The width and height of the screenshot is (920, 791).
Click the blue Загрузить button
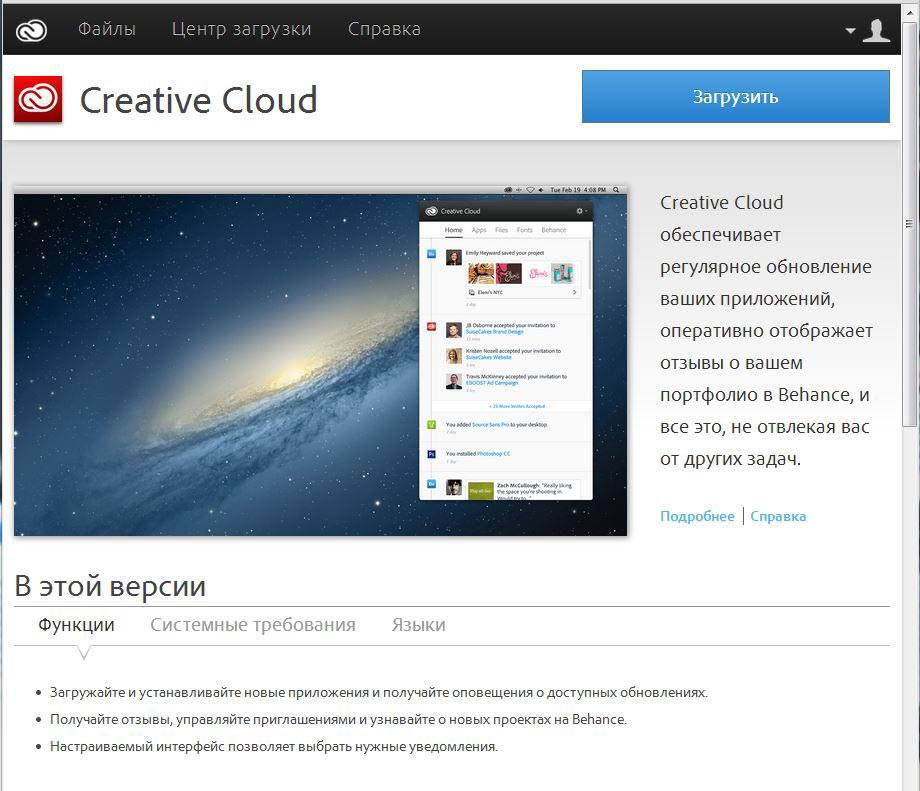(x=735, y=96)
